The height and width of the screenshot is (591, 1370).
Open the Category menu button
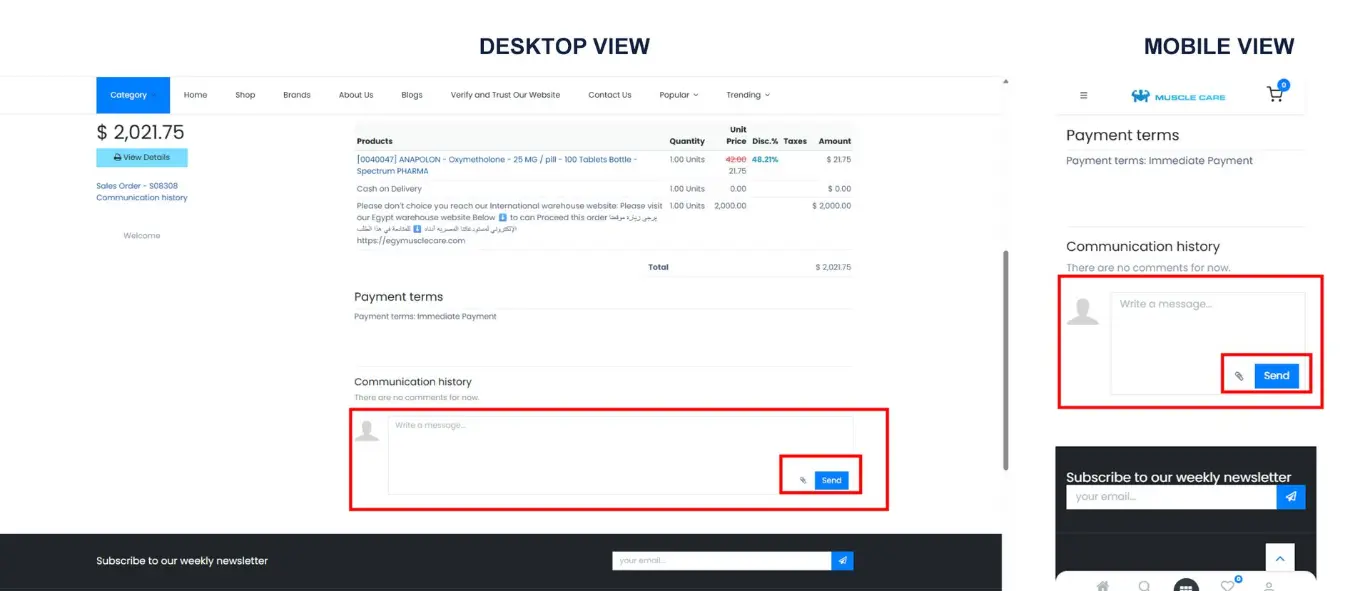(129, 95)
